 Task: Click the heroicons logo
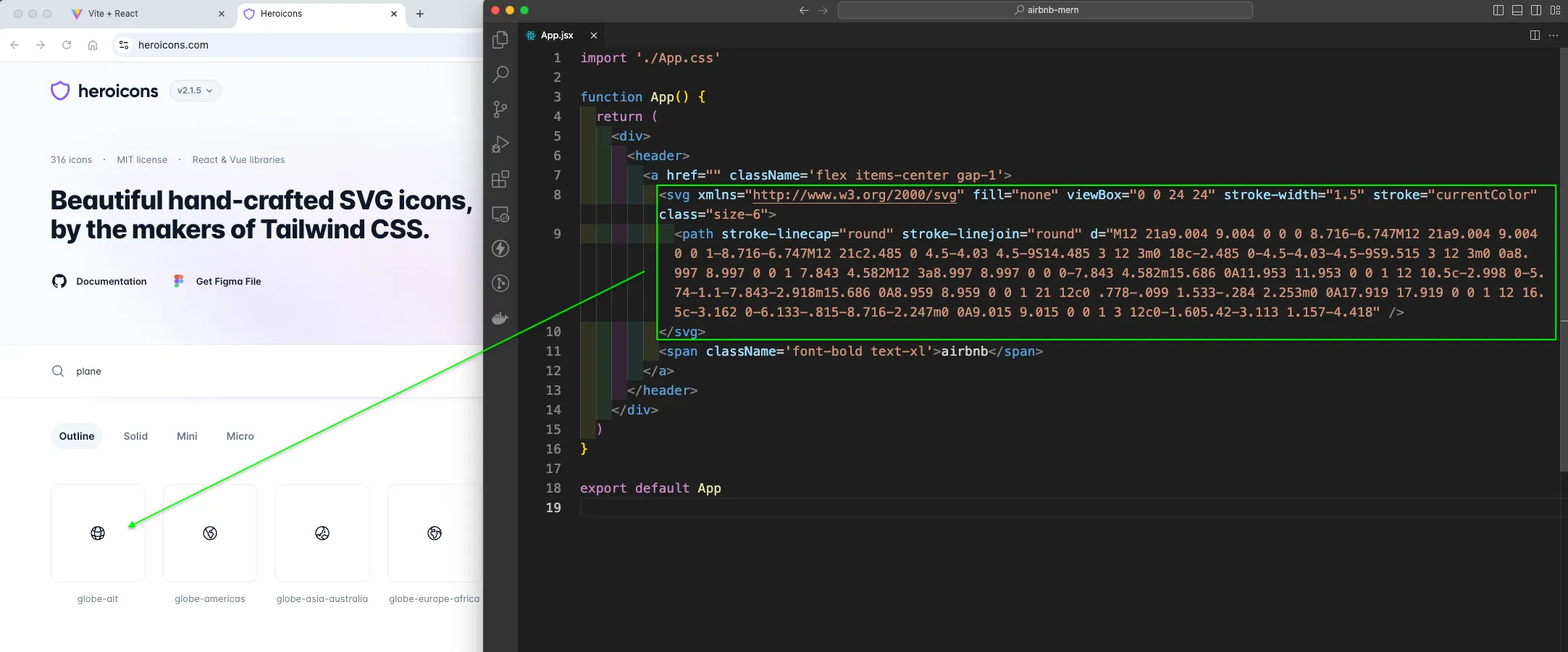[104, 91]
